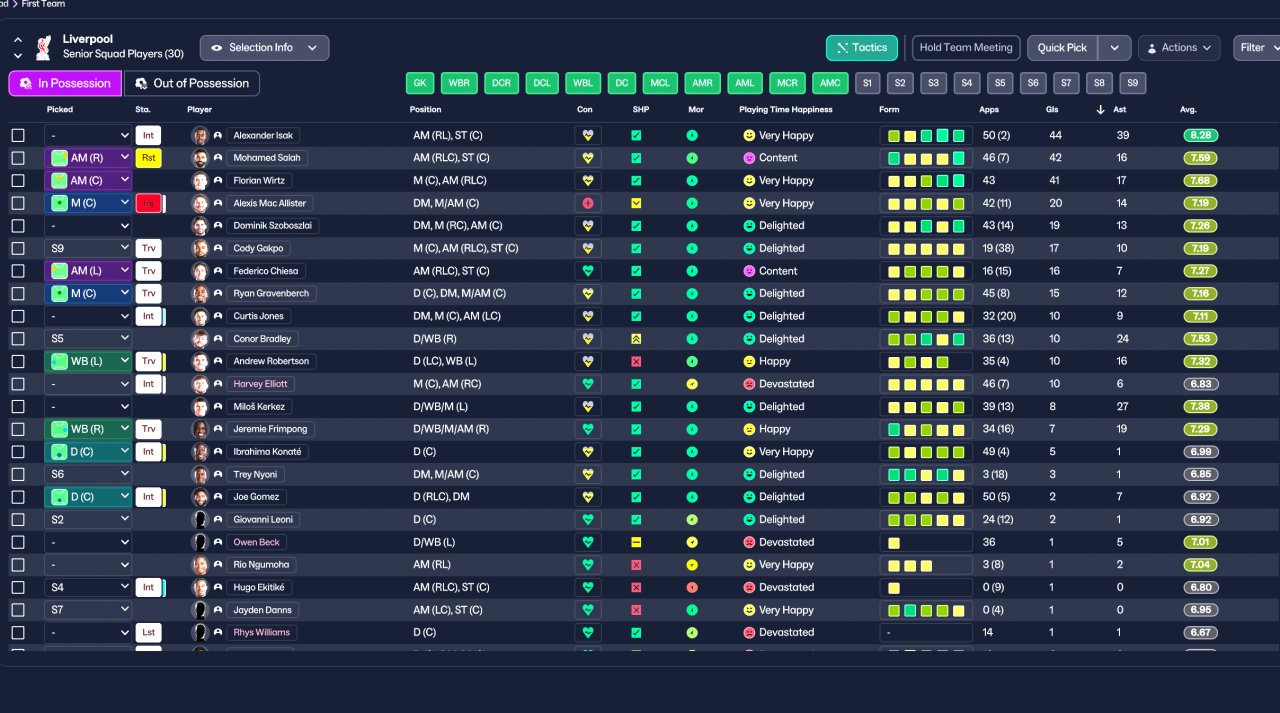Select Curtis Jones row checkbox

(18, 316)
